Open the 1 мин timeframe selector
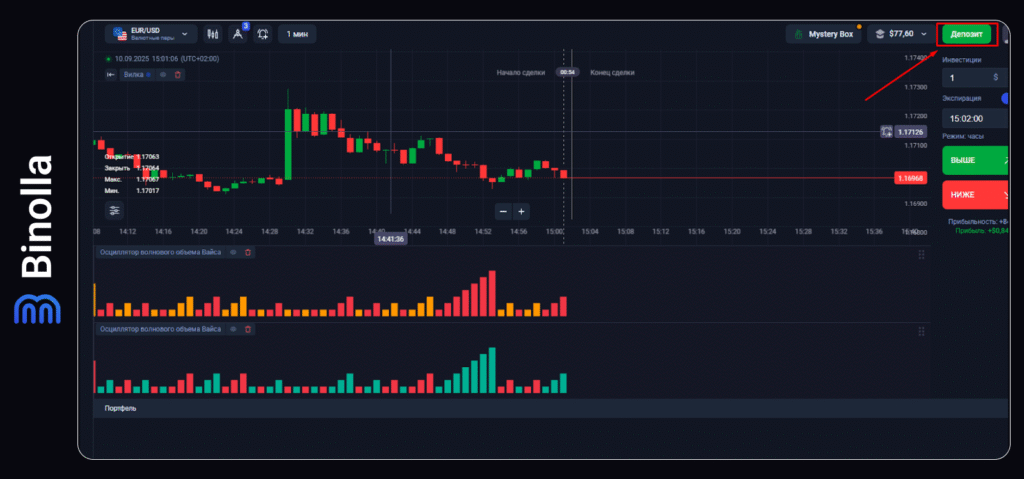 [x=297, y=34]
